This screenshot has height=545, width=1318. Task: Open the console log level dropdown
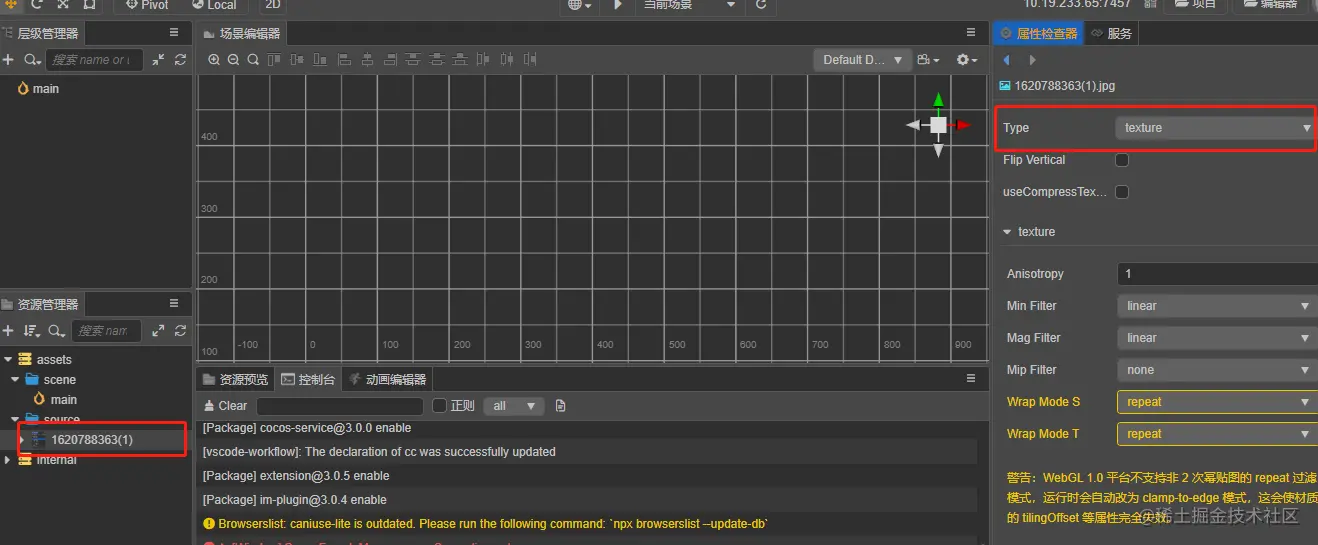513,406
